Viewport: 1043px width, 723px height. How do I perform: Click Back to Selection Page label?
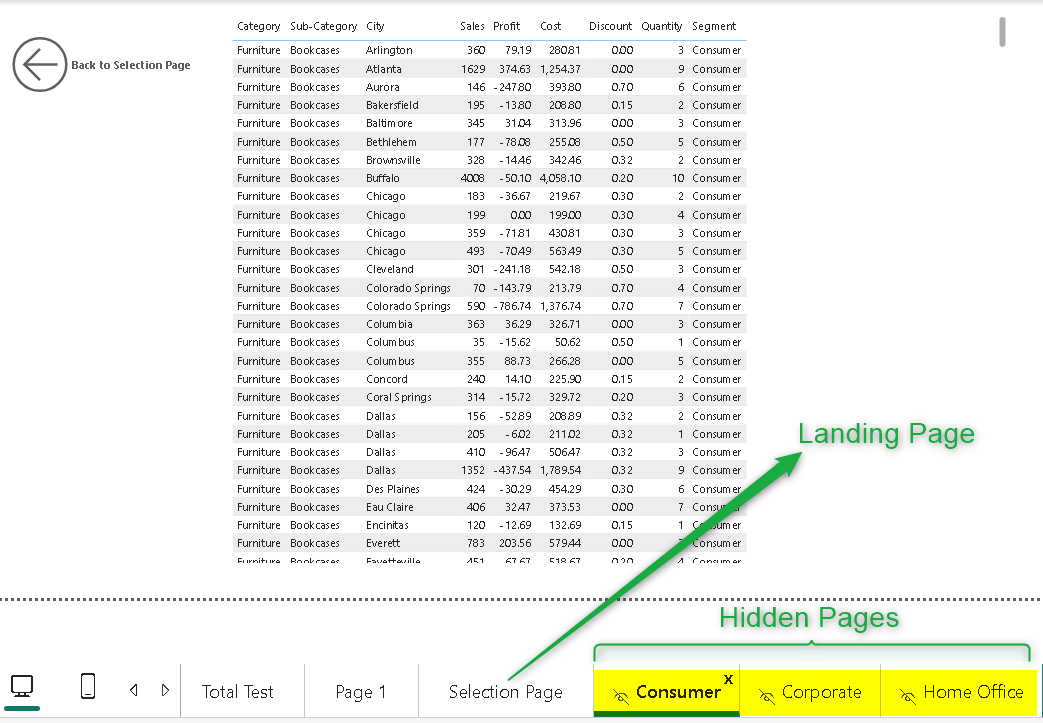coord(131,66)
